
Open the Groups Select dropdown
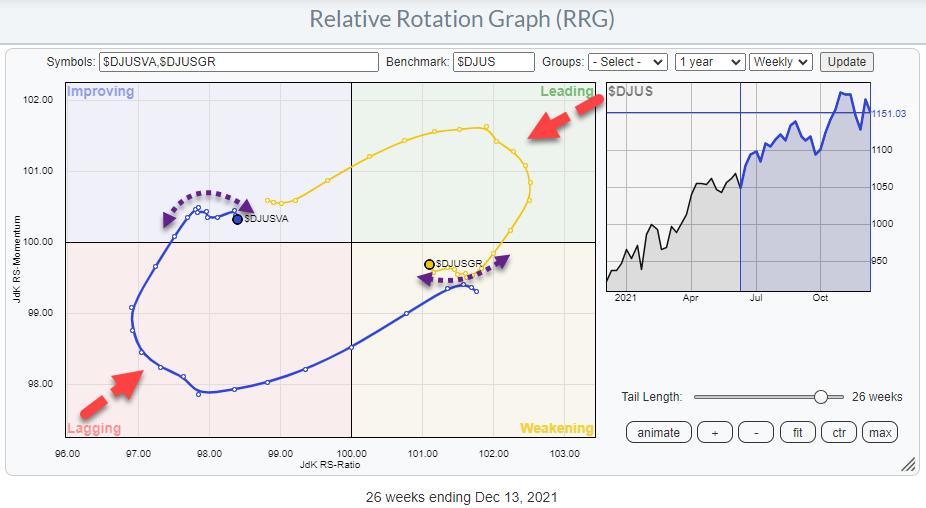tap(627, 62)
